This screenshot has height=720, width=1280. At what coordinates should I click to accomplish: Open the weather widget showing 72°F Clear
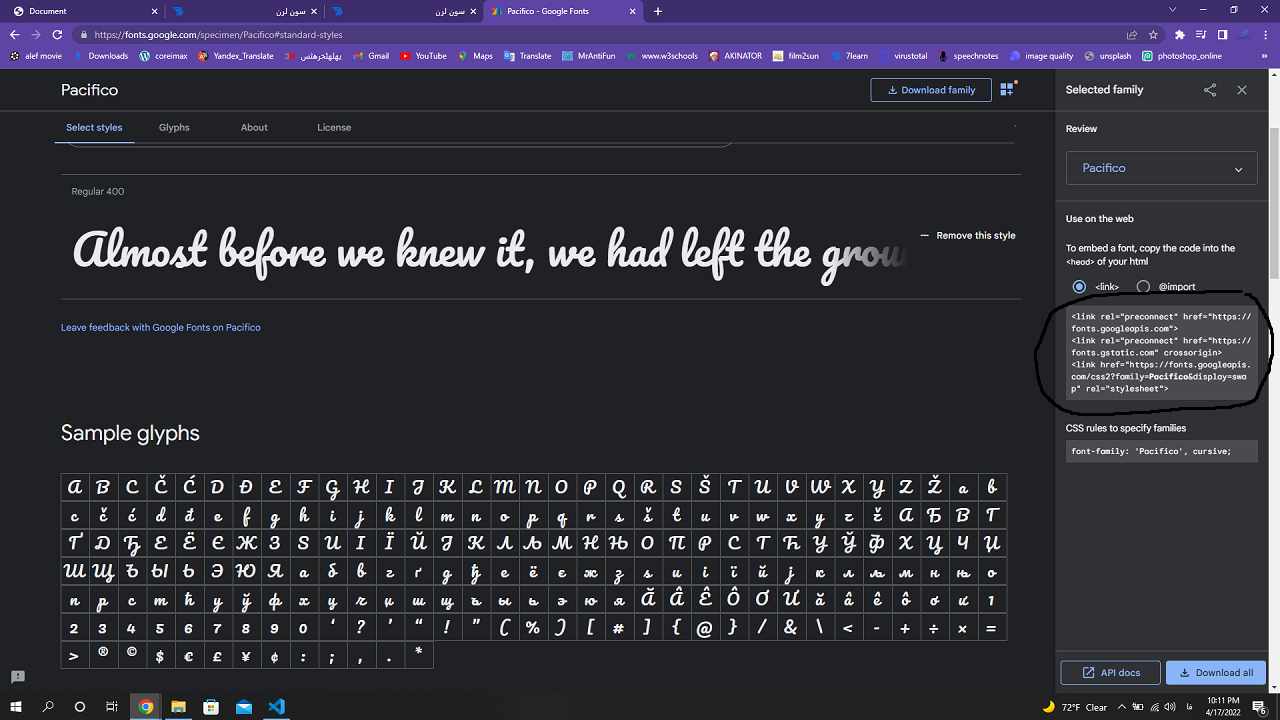click(1075, 707)
